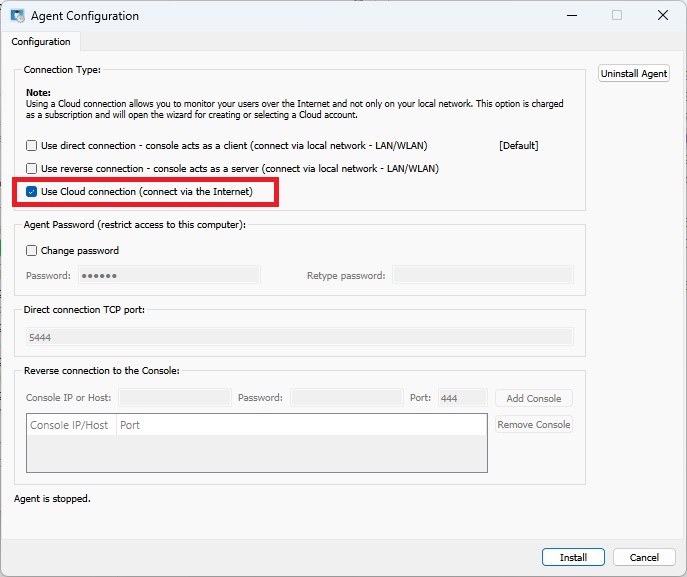Toggle the Change password checkbox
The width and height of the screenshot is (687, 577).
tap(32, 251)
